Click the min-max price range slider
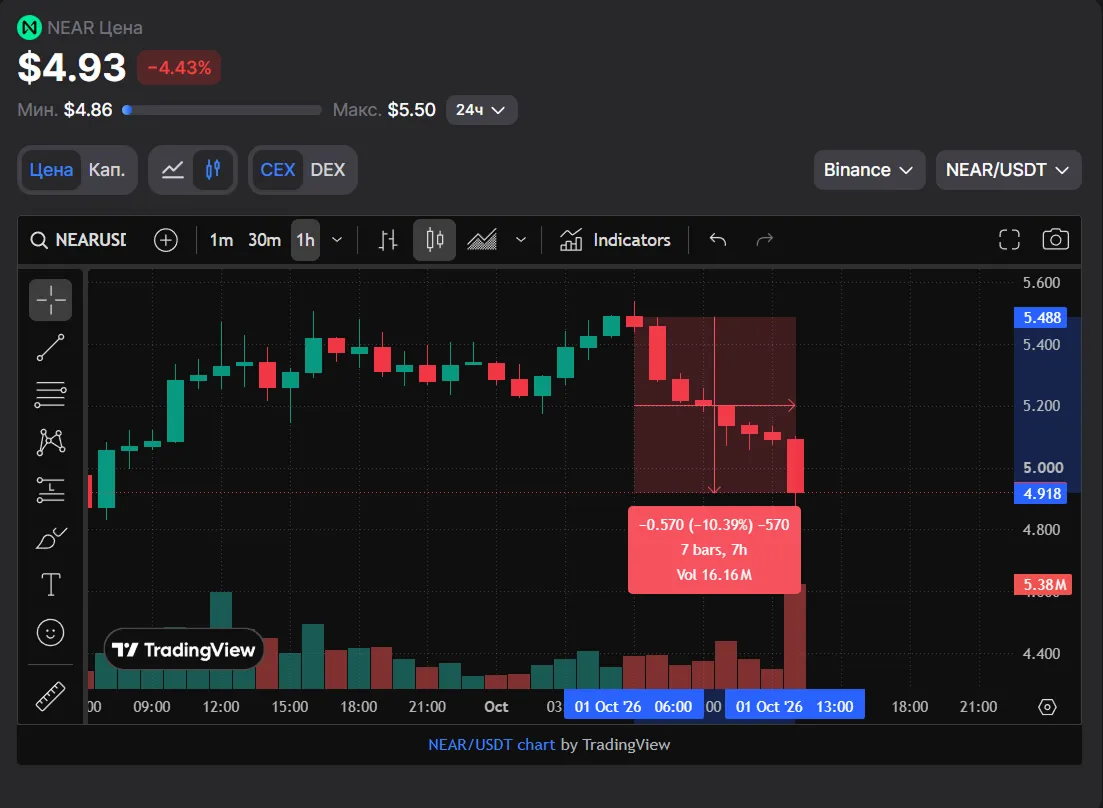The width and height of the screenshot is (1103, 808). pyautogui.click(x=222, y=110)
